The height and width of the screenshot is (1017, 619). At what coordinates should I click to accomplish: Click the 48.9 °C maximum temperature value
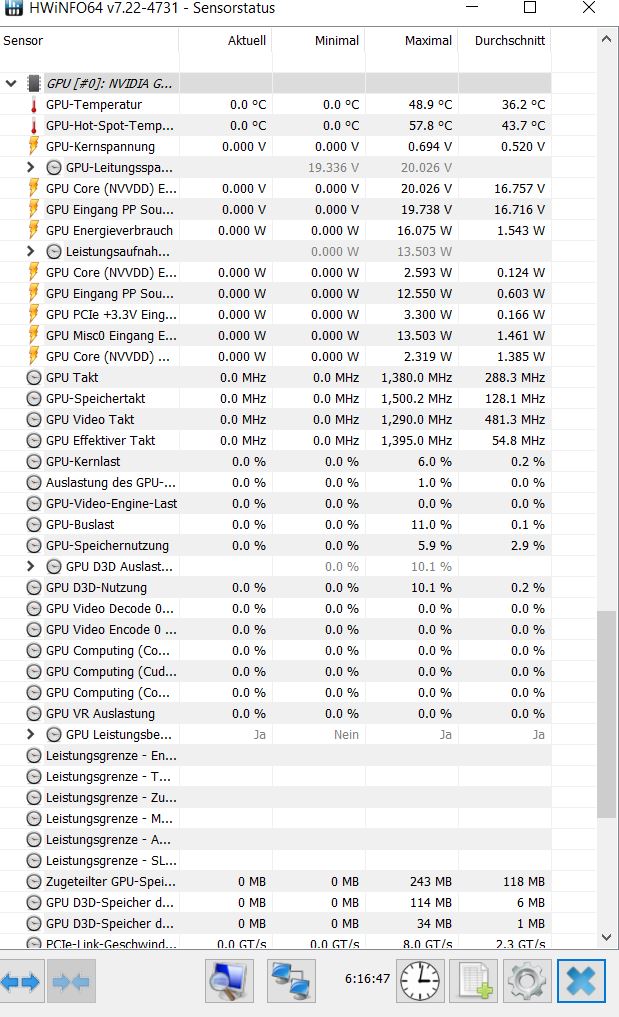pos(430,104)
